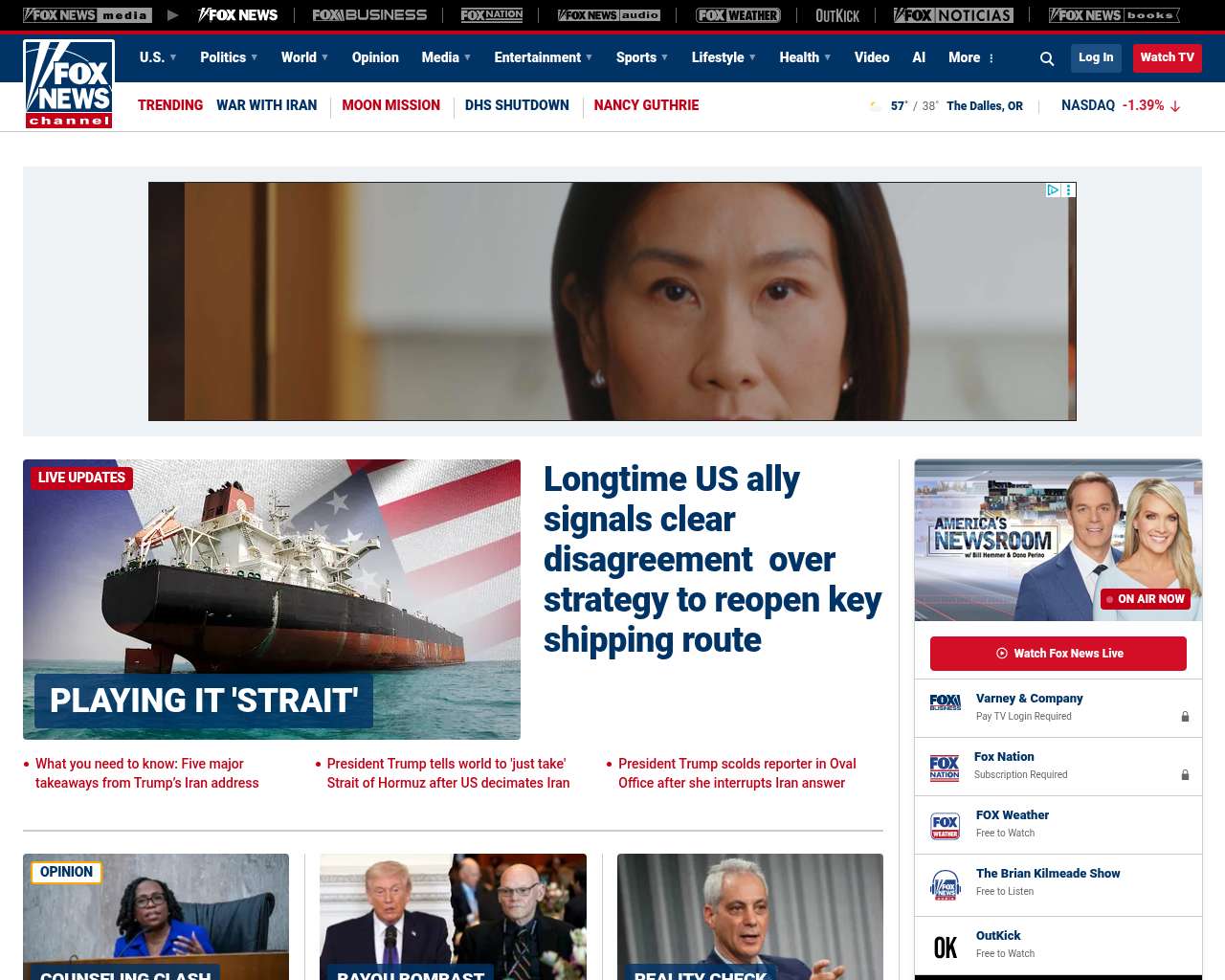Open the 'just take' Strait of Hormuz story
1225x980 pixels.
click(448, 773)
